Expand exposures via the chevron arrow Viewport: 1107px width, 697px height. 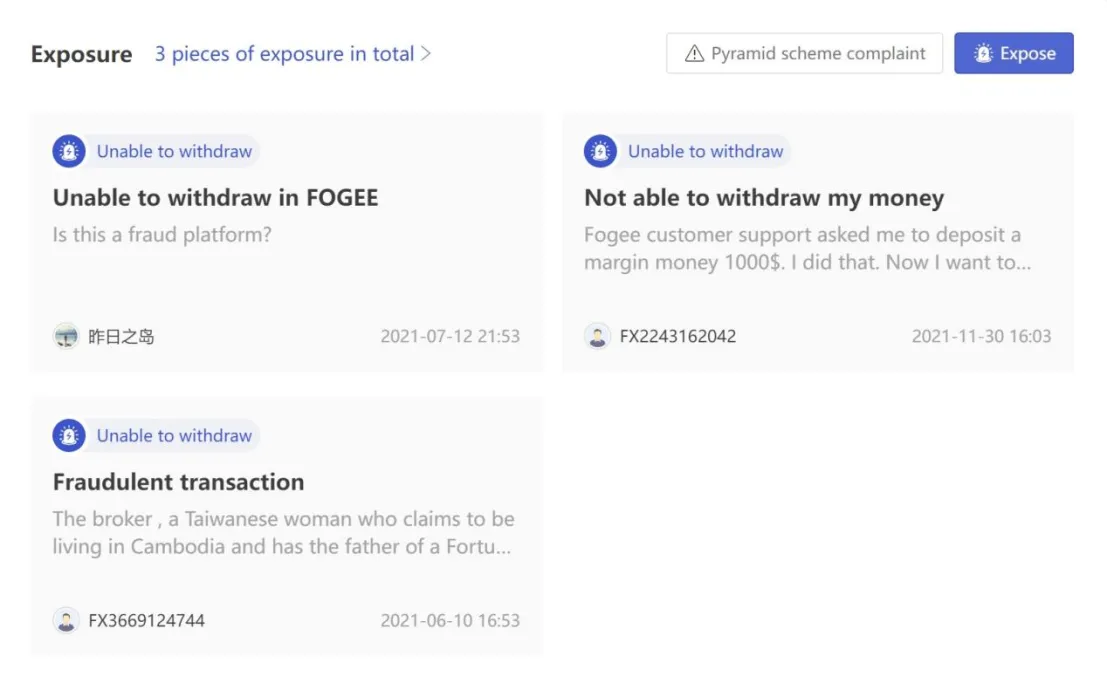(426, 54)
